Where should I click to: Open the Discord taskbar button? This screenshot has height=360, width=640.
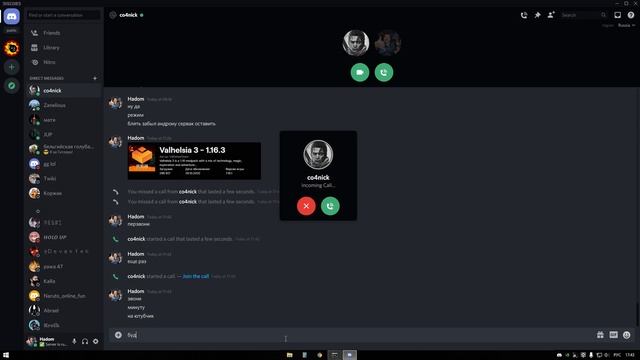(x=349, y=355)
